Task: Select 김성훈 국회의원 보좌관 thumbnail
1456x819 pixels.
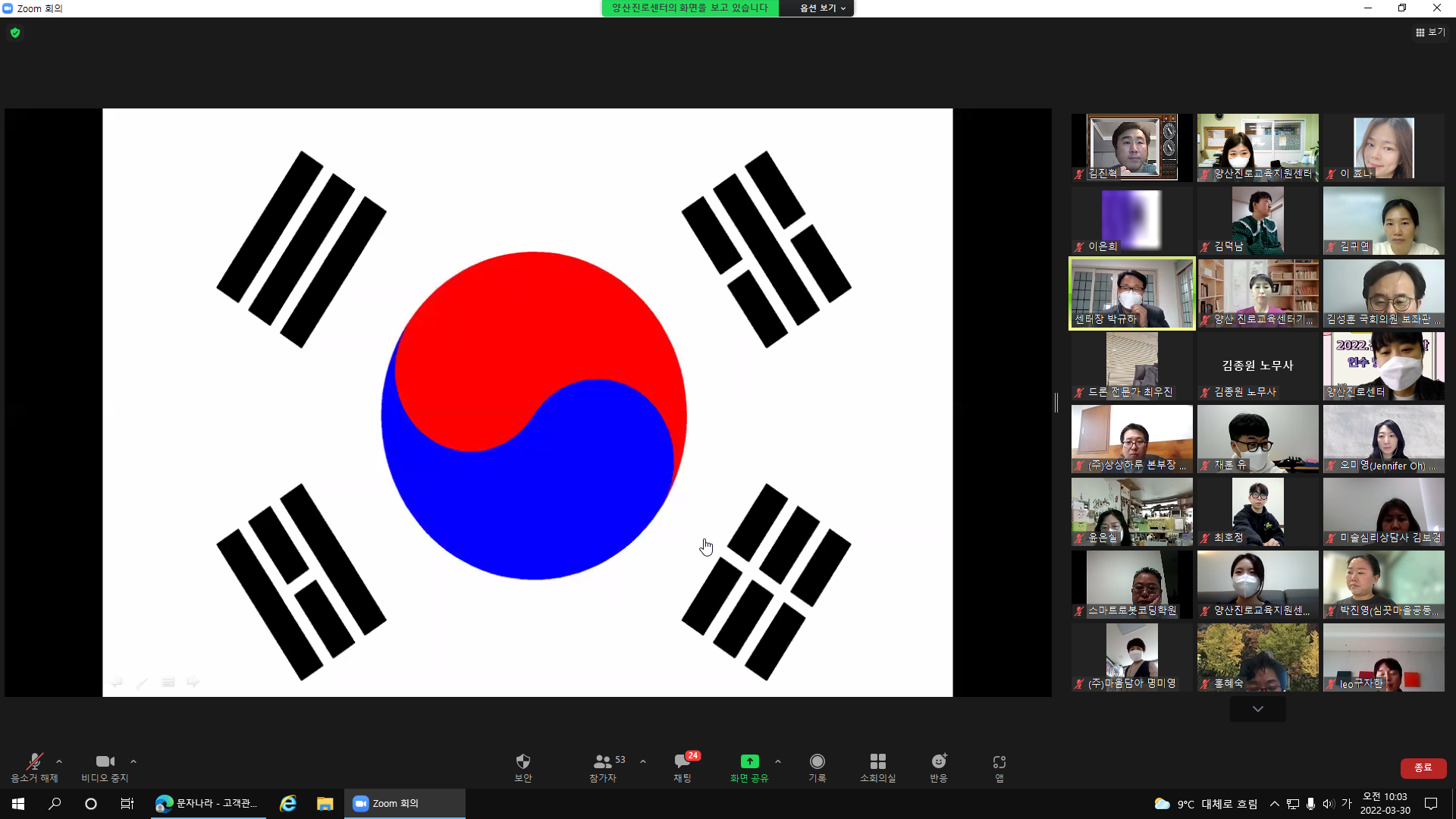Action: pos(1384,293)
